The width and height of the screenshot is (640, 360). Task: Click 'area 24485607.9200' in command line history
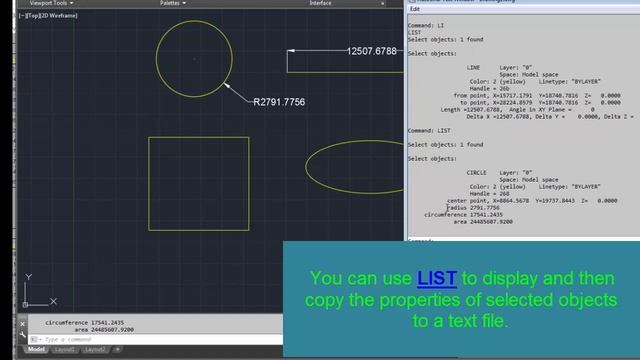pos(104,329)
